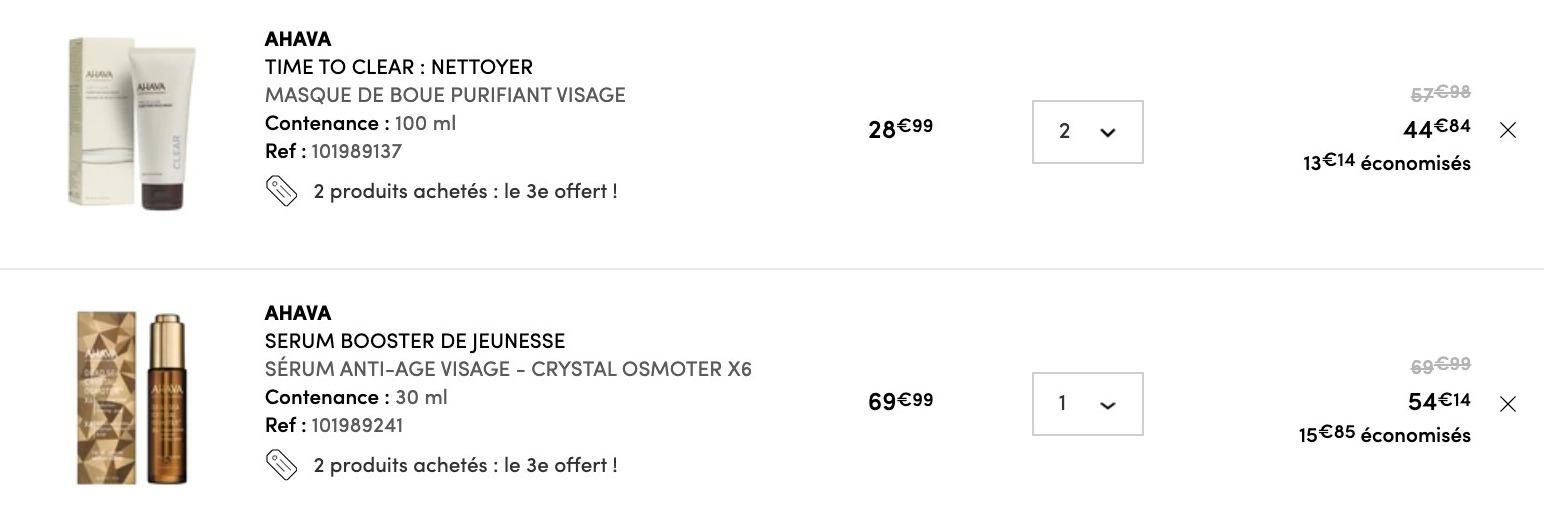Open the AHAVA mud mask product thumbnail
Screen dimensions: 1546x522
[131, 122]
